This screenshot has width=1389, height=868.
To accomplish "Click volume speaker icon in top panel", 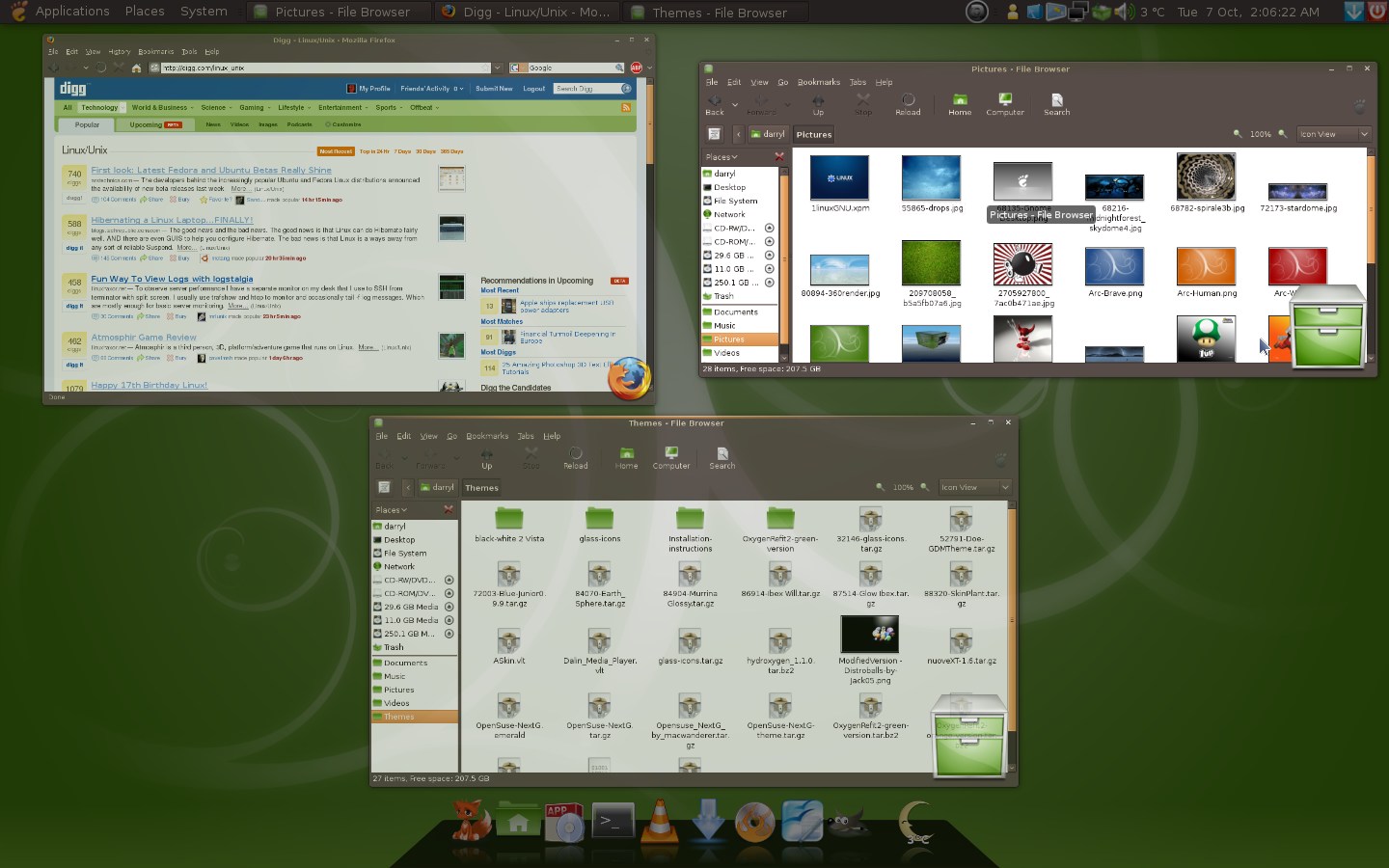I will click(1125, 12).
